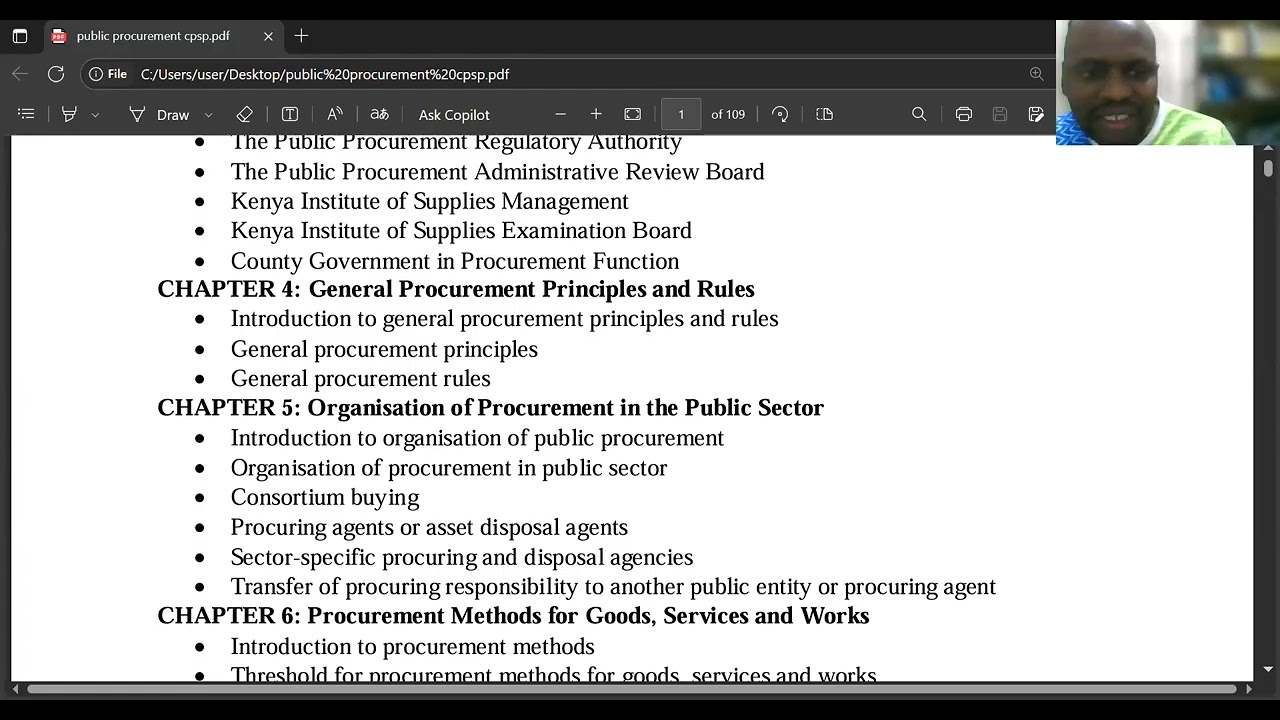Open a new browser tab

coord(301,36)
